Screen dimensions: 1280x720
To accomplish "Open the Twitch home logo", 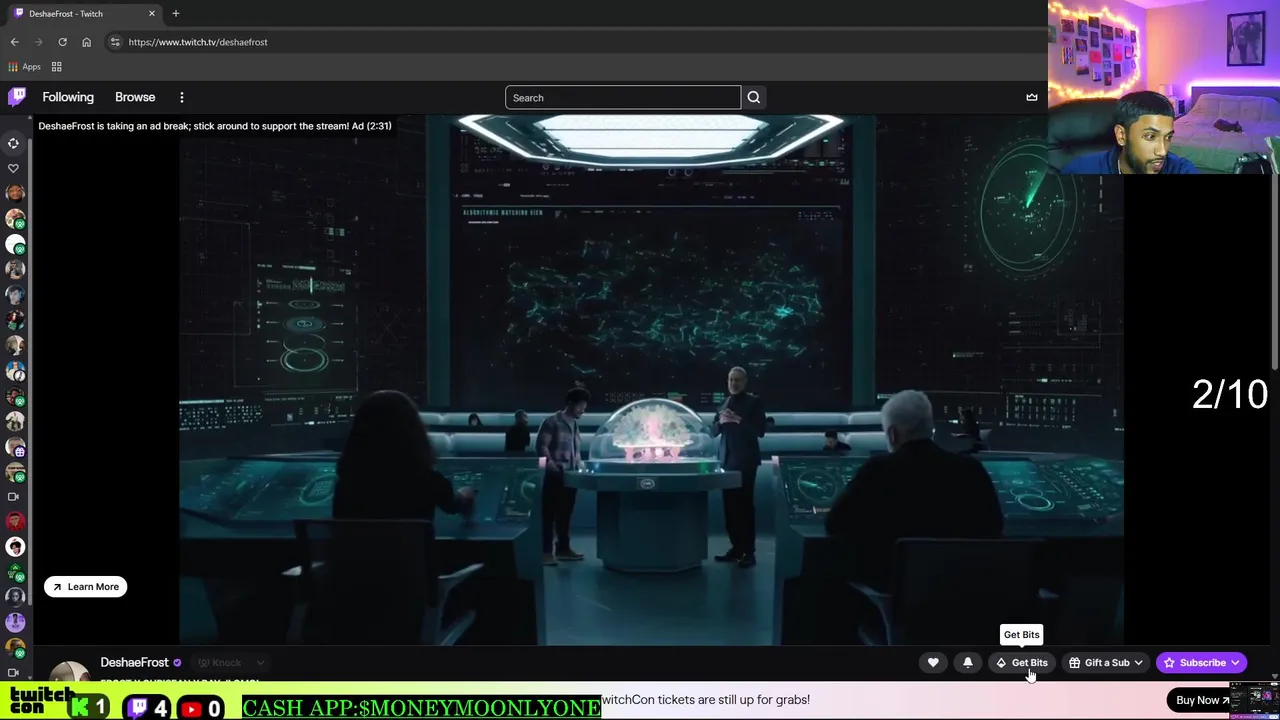I will 17,97.
